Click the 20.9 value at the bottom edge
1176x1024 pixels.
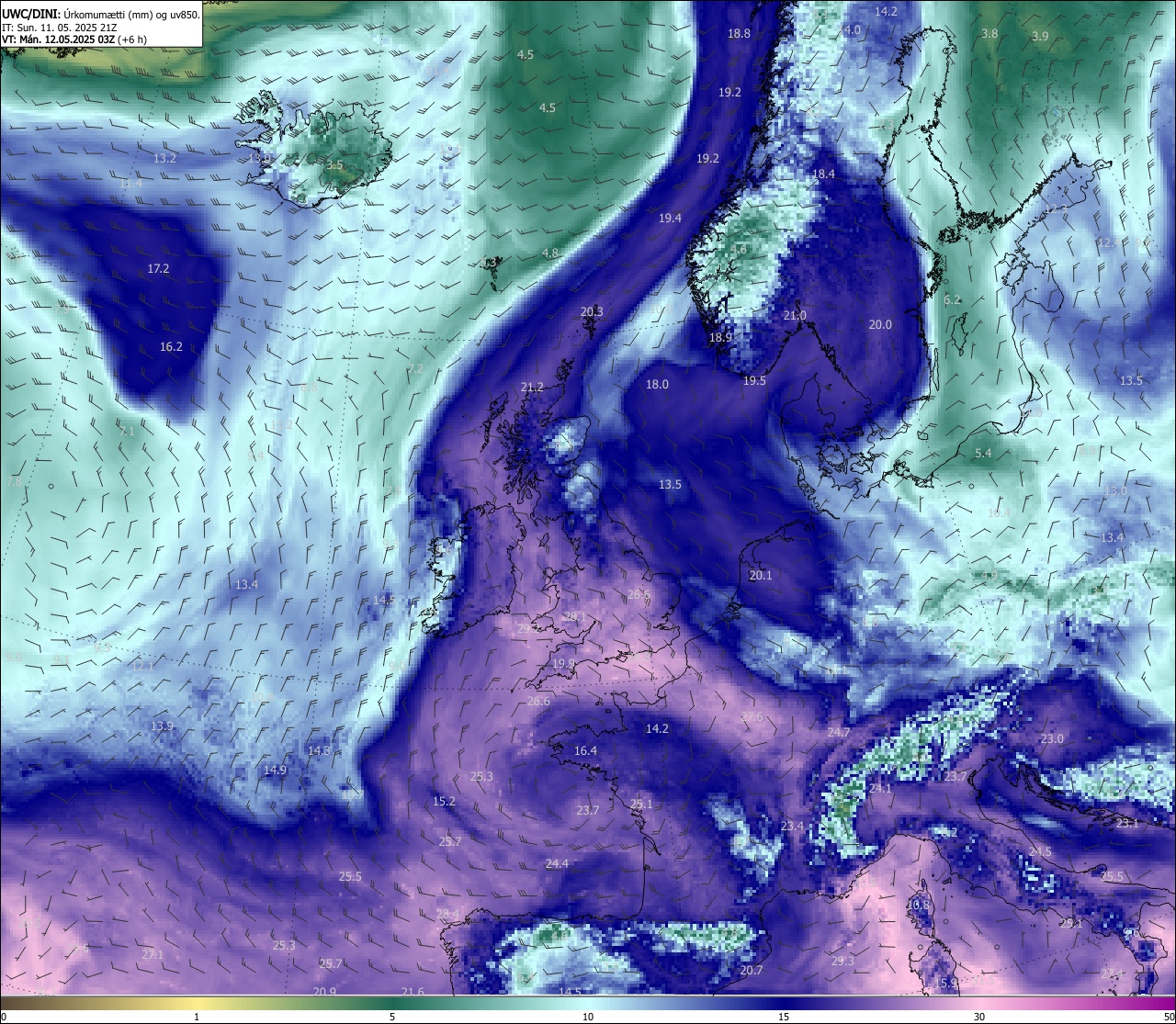pos(324,992)
